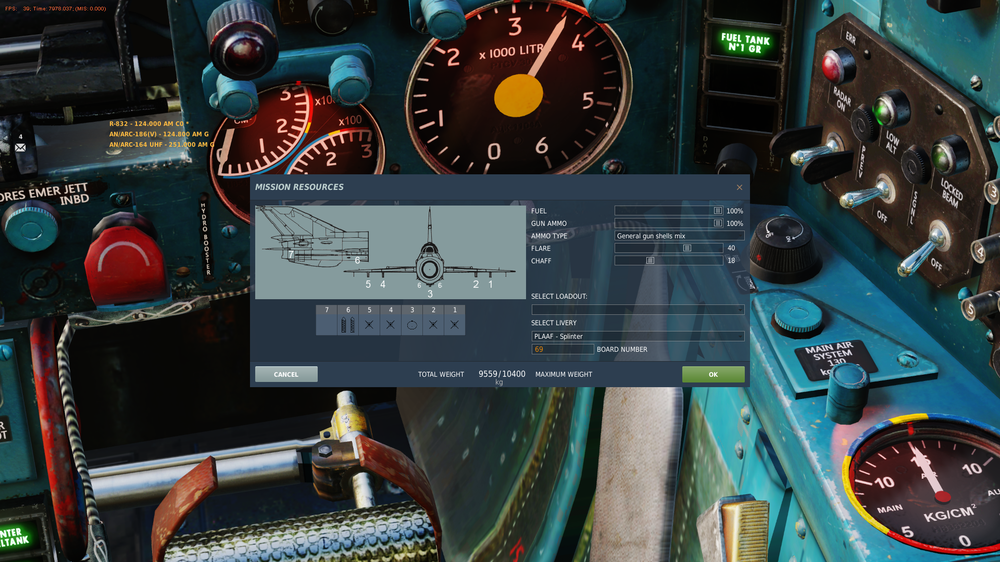Click the aircraft side-view tail diagram
This screenshot has width=1000, height=562.
coord(312,237)
